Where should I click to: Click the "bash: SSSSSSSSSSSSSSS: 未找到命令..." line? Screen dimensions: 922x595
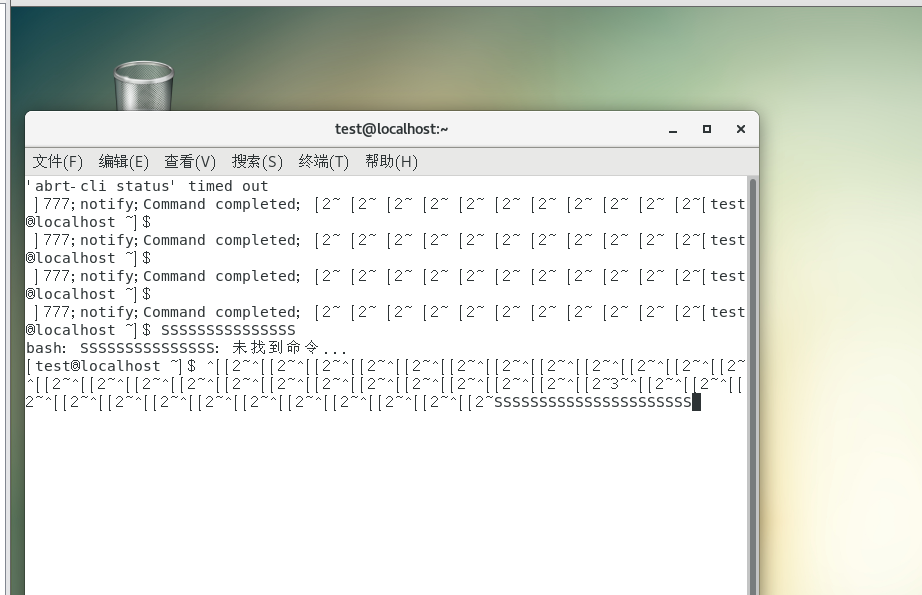pos(186,348)
